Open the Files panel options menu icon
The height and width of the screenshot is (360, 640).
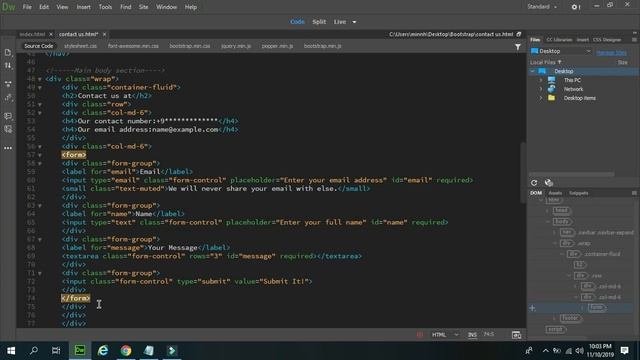pos(634,40)
